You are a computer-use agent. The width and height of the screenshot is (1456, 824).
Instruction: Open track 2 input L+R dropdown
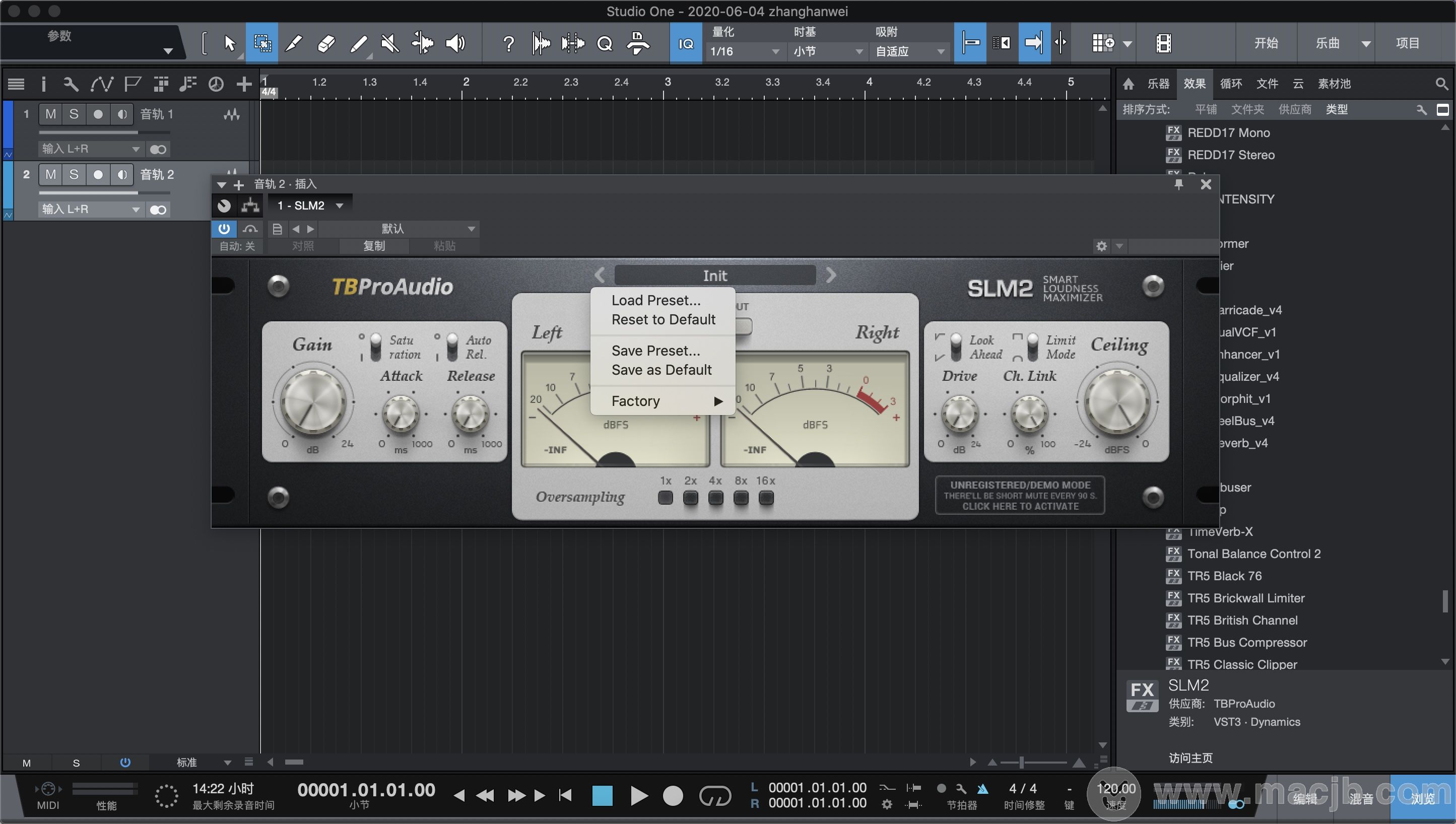[90, 209]
